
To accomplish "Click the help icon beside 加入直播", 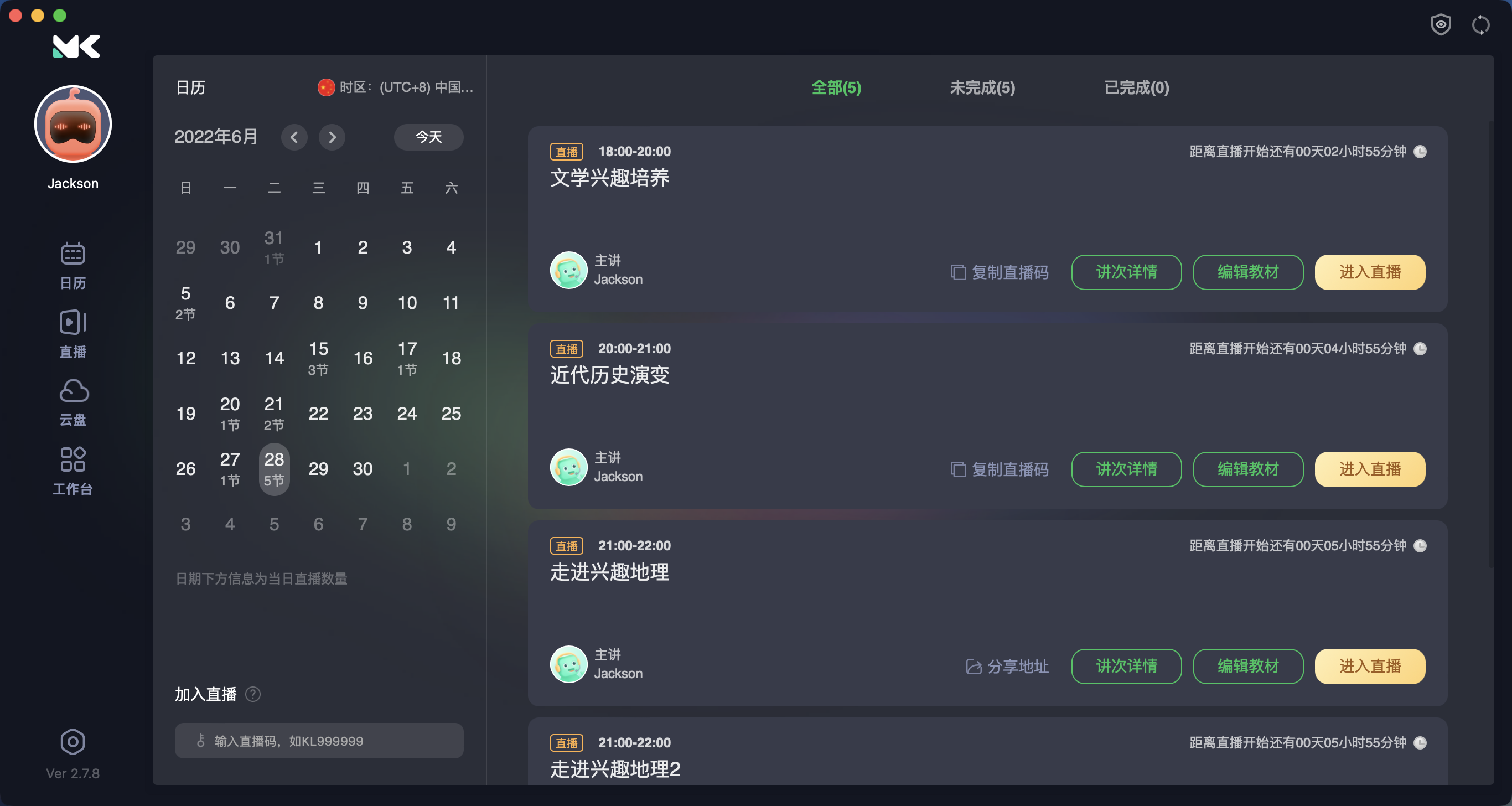I will click(x=253, y=694).
